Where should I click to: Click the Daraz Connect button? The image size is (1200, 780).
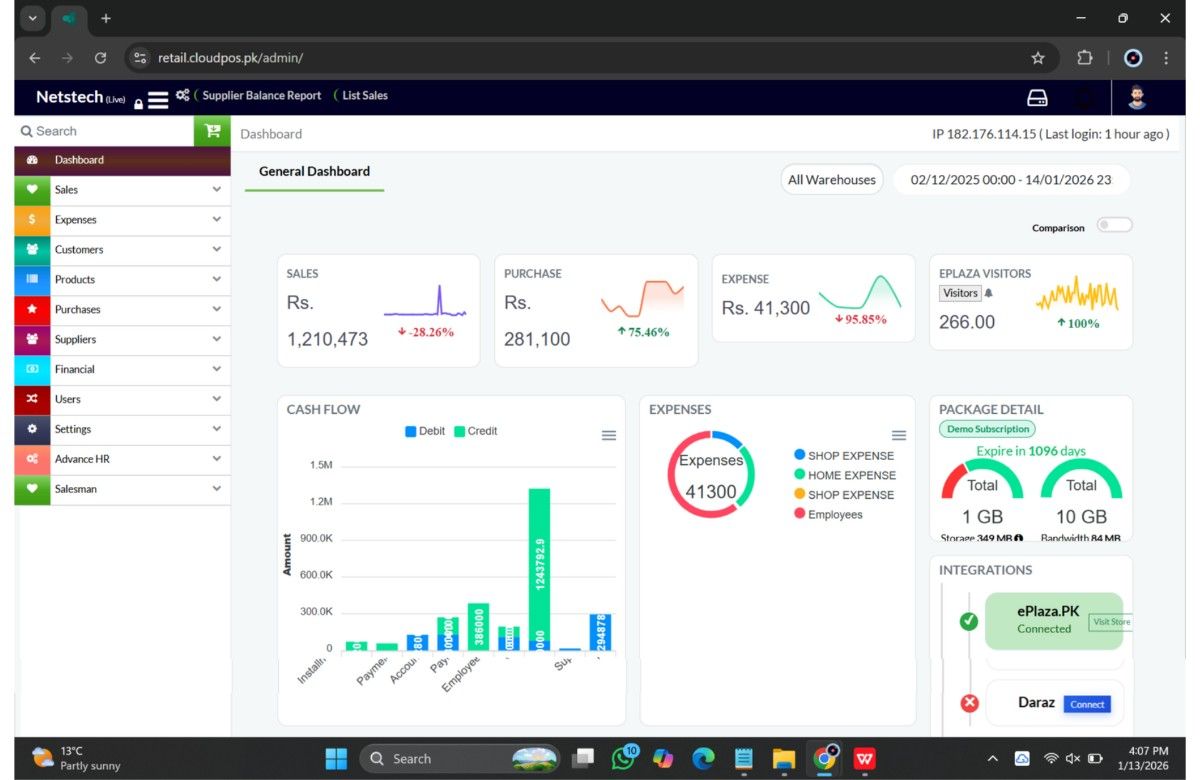click(x=1087, y=704)
